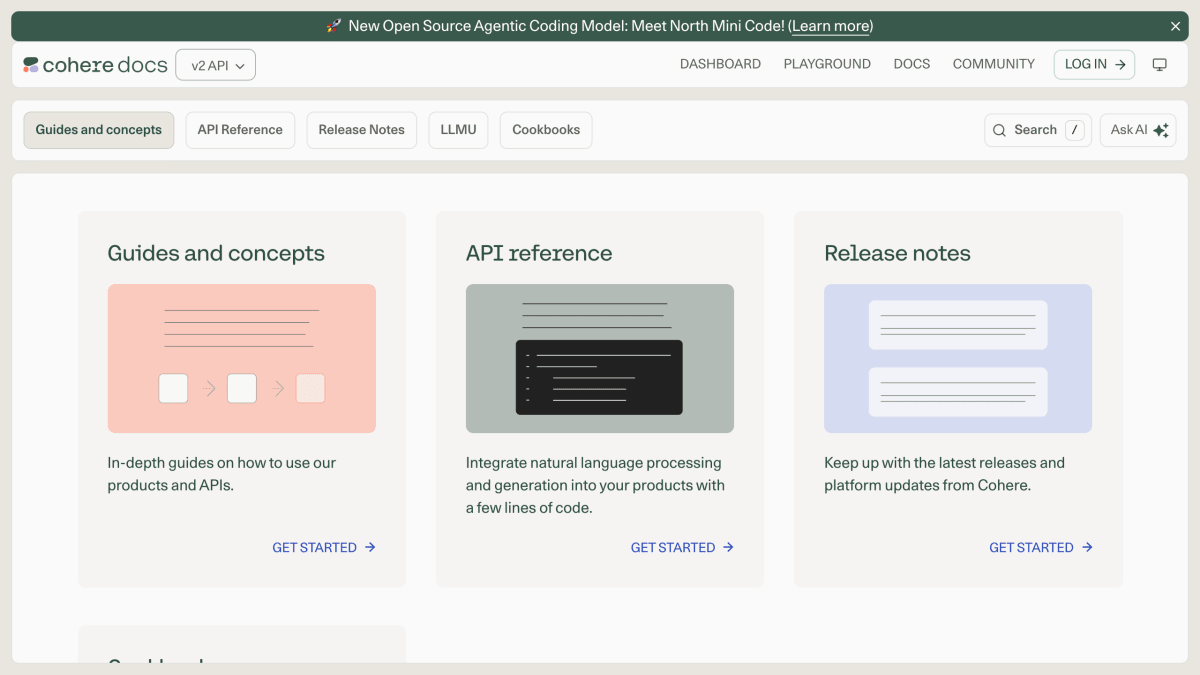The height and width of the screenshot is (675, 1200).
Task: Toggle the display theme monitor icon
Action: click(x=1160, y=64)
